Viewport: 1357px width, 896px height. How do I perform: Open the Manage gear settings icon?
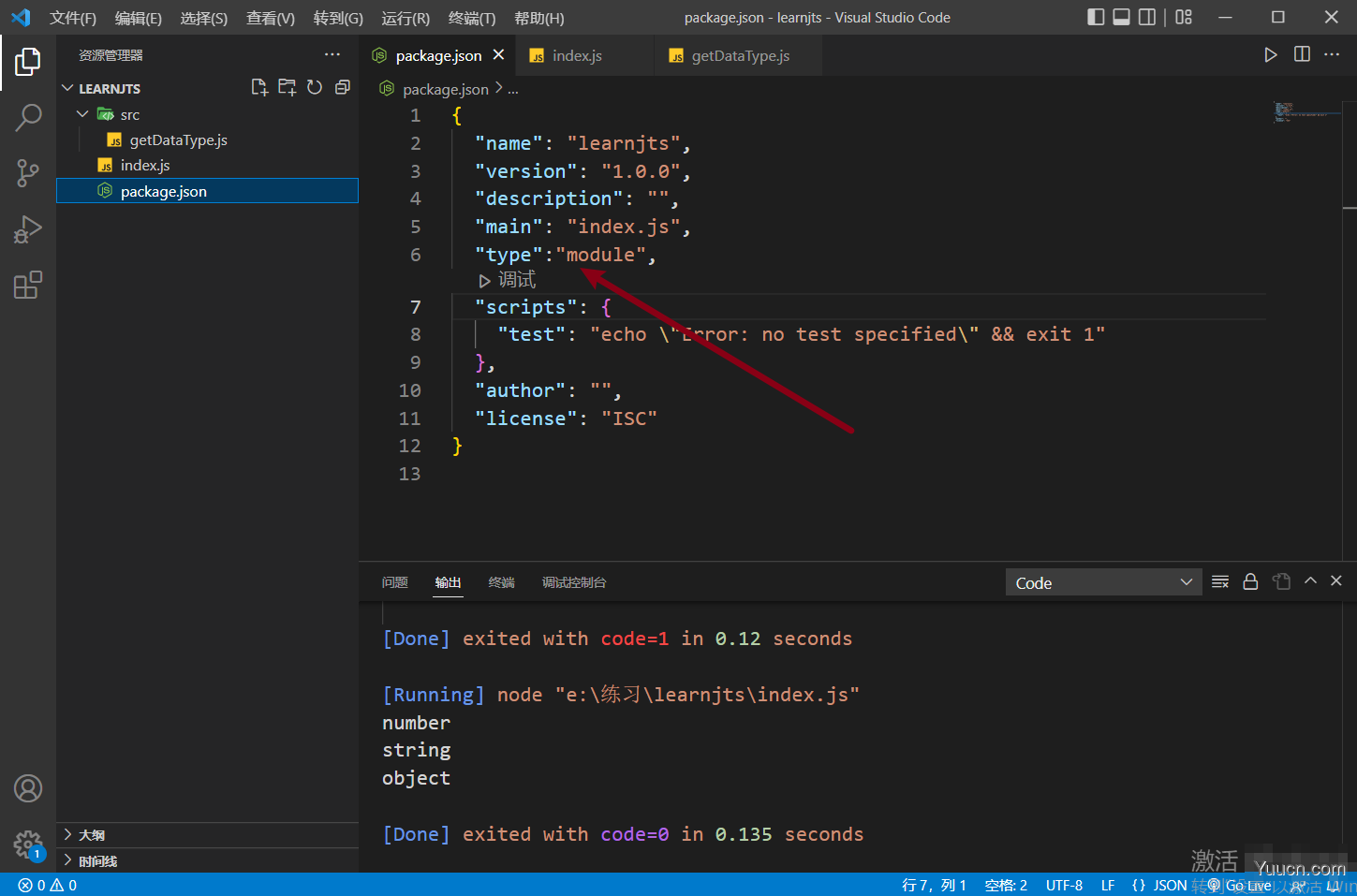[28, 845]
